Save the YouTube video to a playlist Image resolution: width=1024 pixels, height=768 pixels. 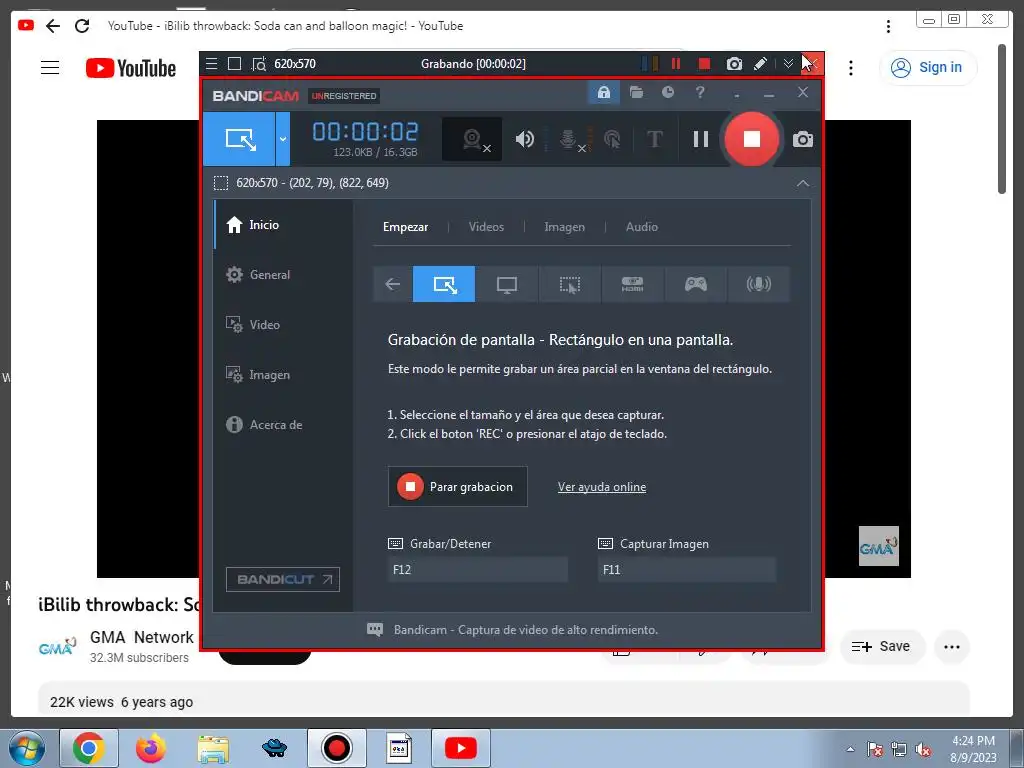coord(882,647)
